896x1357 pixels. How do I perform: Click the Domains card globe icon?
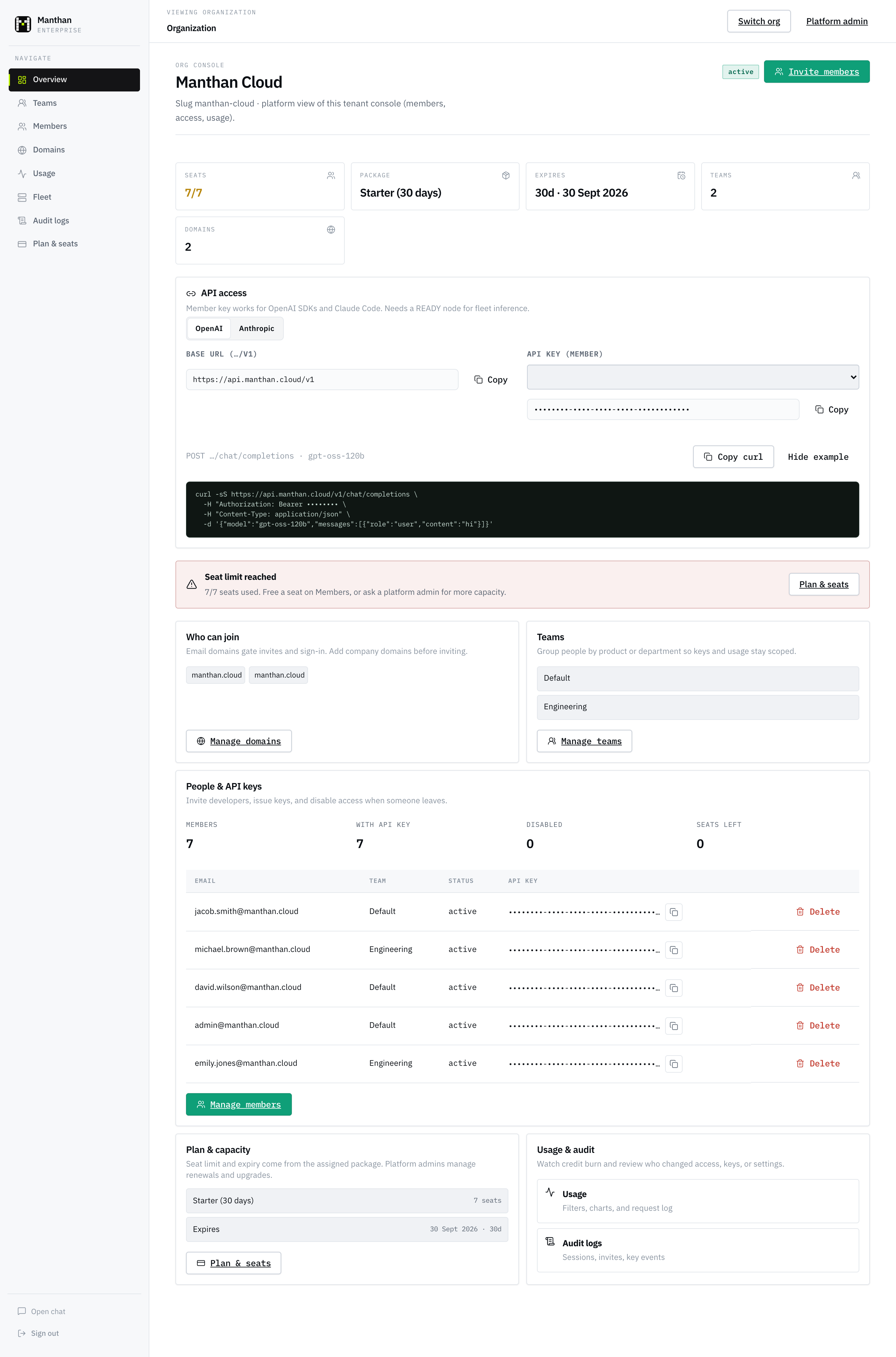[x=331, y=230]
